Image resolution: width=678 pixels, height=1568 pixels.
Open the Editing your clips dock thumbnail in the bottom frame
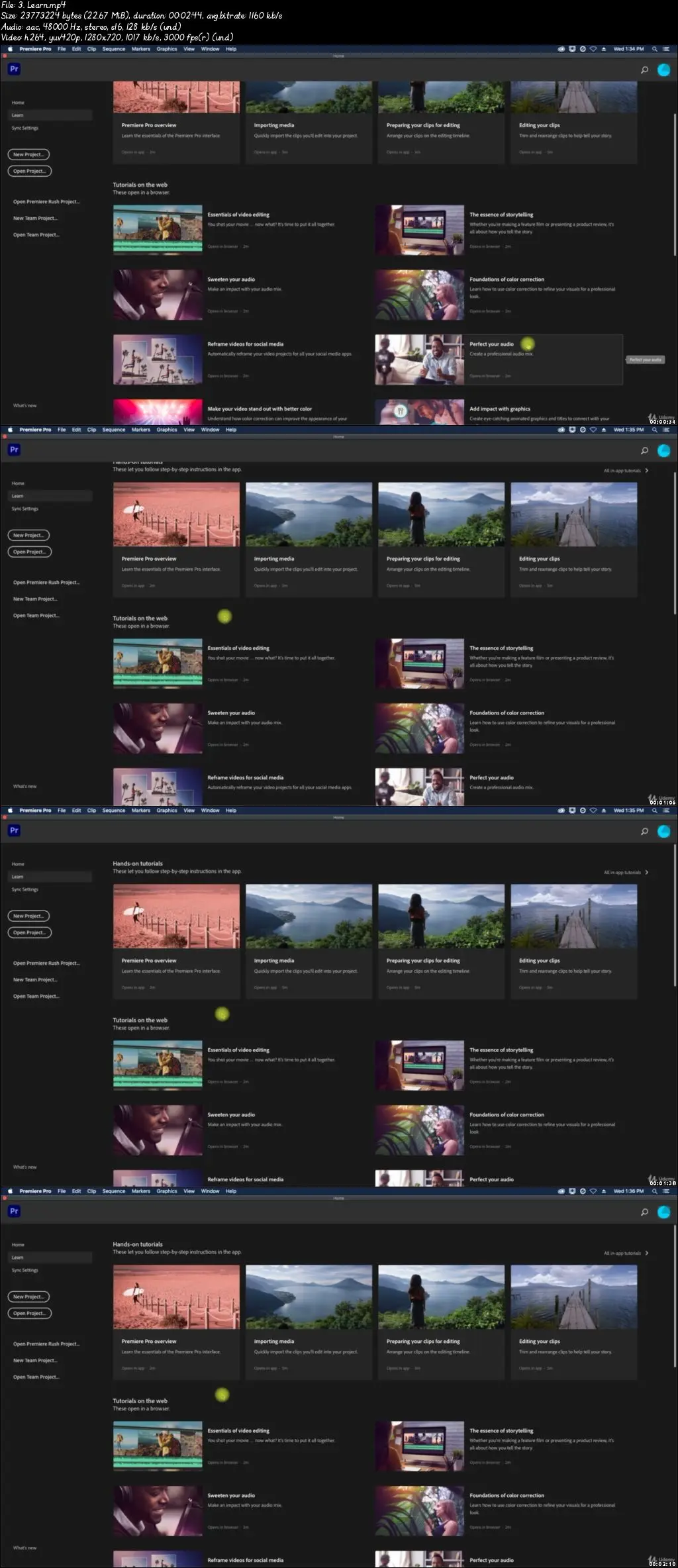click(574, 1297)
